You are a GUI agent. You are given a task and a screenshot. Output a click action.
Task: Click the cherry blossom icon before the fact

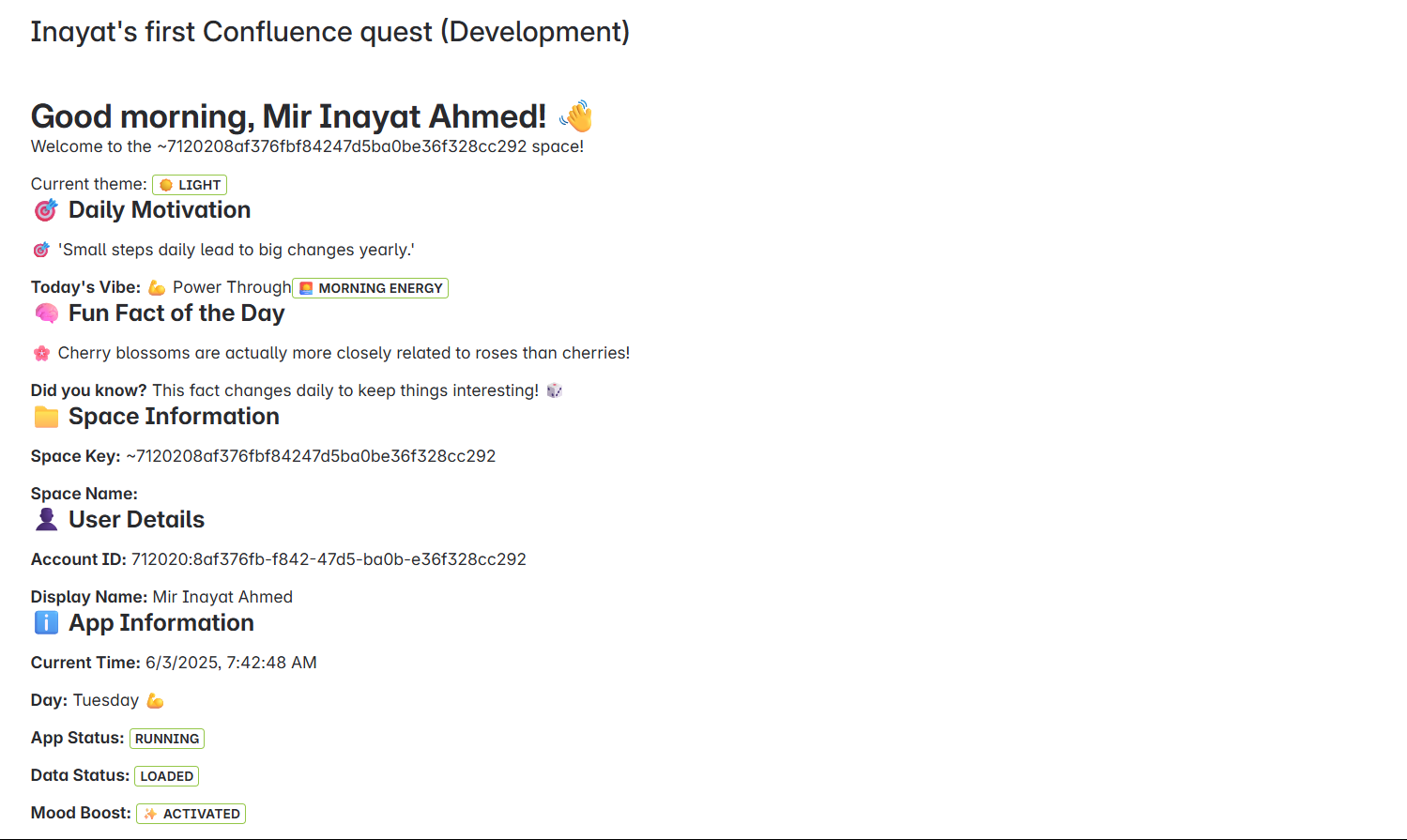(x=41, y=353)
